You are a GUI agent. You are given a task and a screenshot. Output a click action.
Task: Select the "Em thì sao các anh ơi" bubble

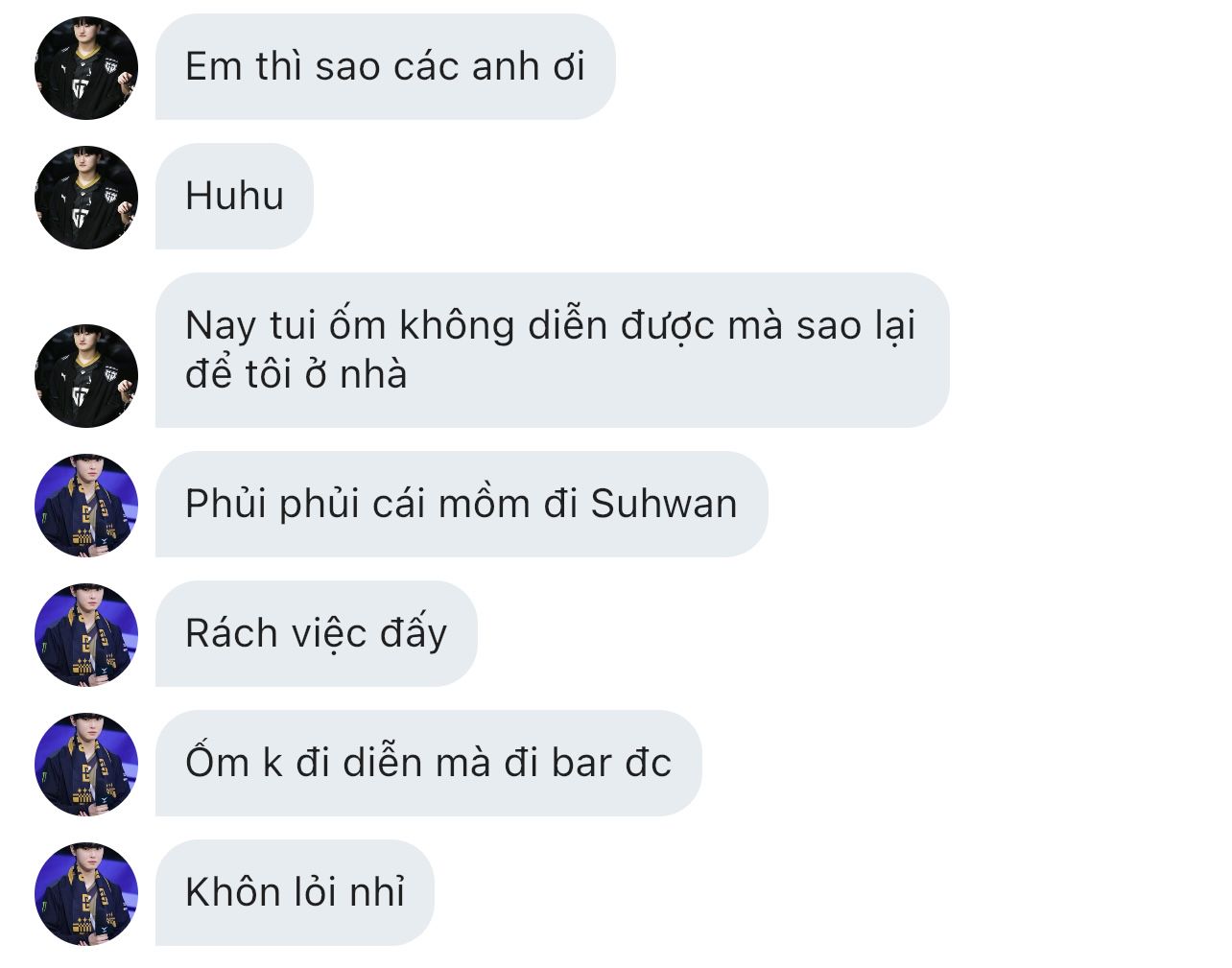point(385,67)
